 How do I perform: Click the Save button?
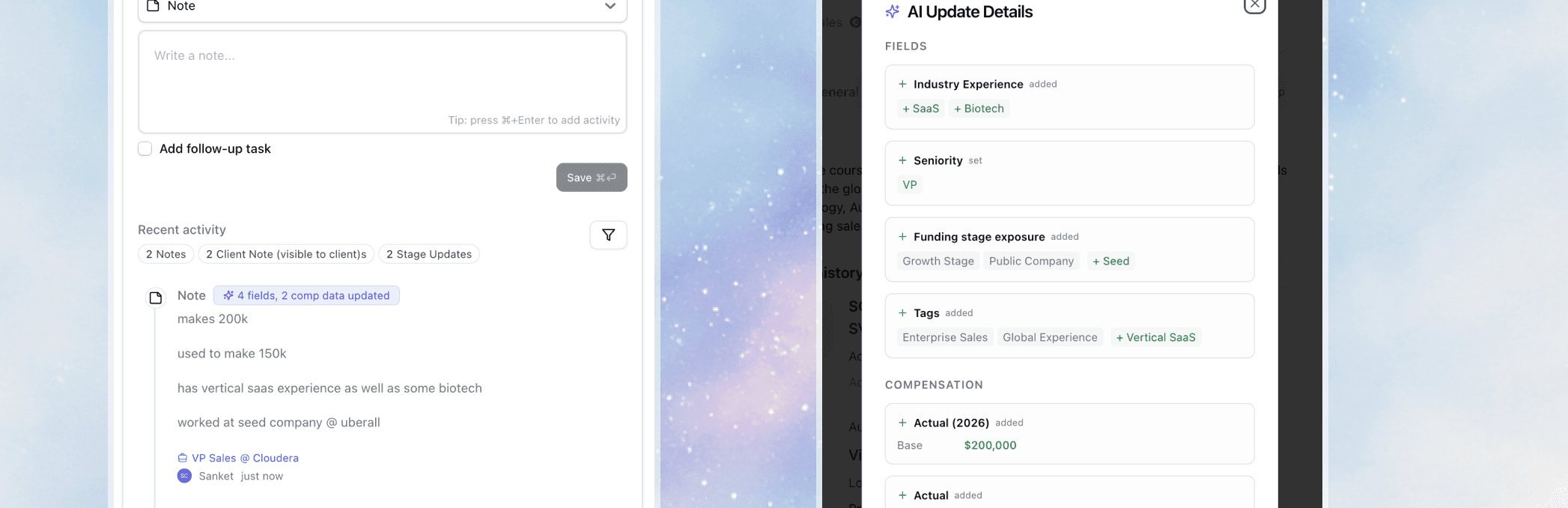591,178
